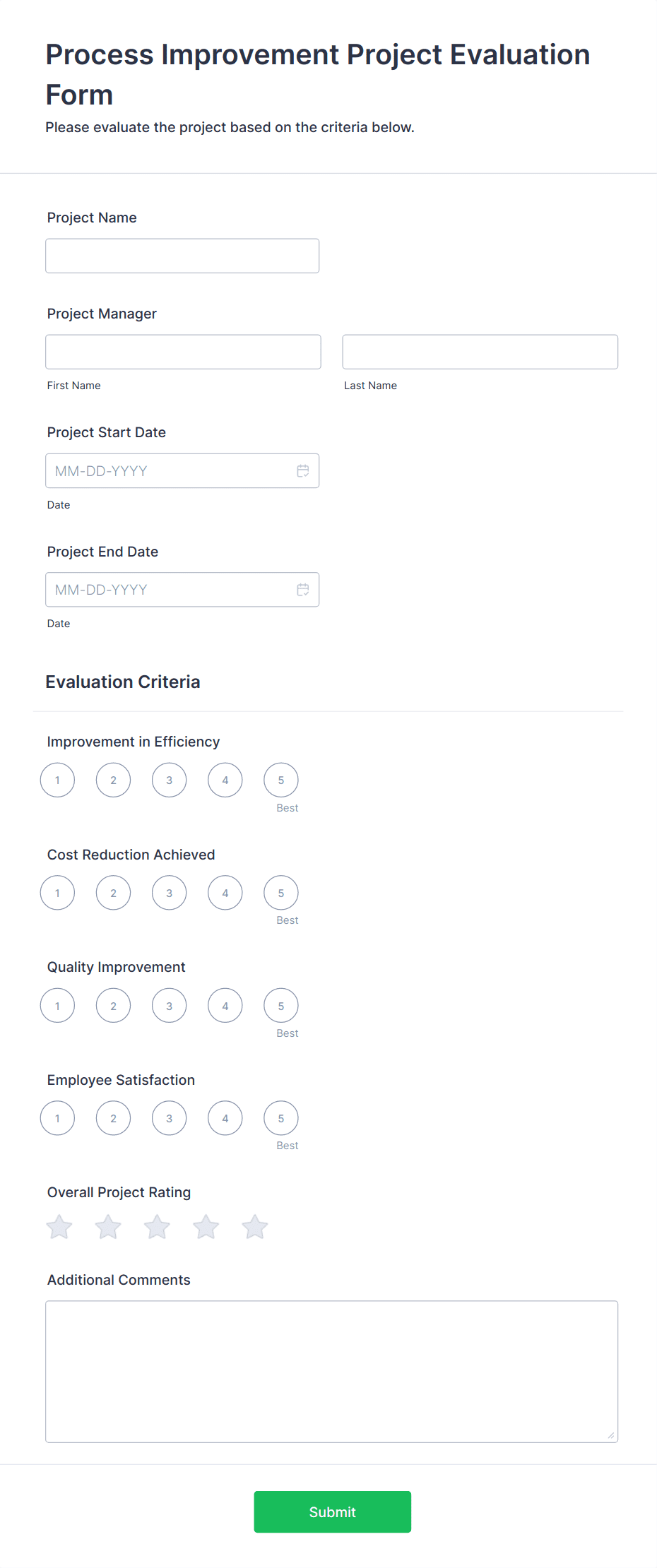
Task: Rate overall project four stars
Action: [x=206, y=1227]
